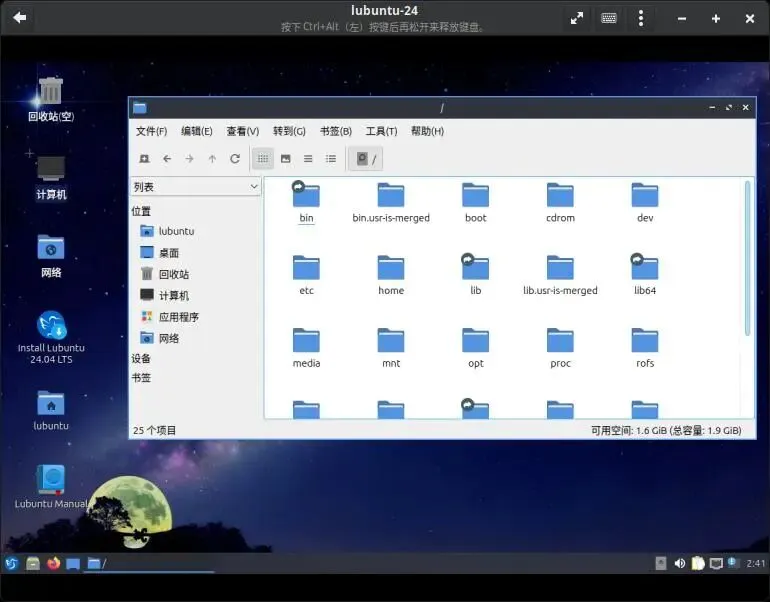Click the taskbar clock
Image resolution: width=770 pixels, height=602 pixels.
coord(756,563)
